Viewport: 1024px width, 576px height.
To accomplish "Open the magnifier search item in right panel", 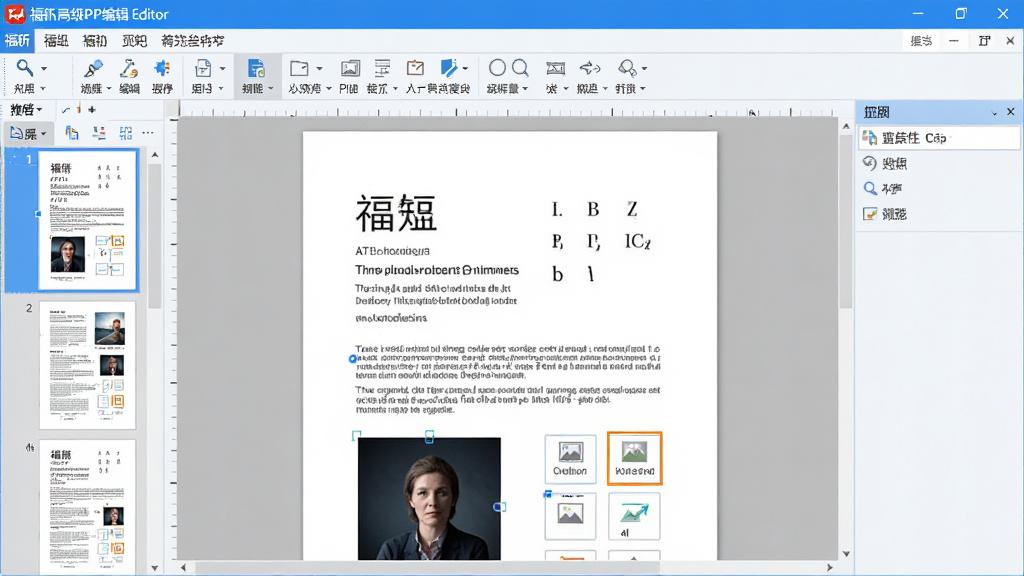I will coord(870,189).
